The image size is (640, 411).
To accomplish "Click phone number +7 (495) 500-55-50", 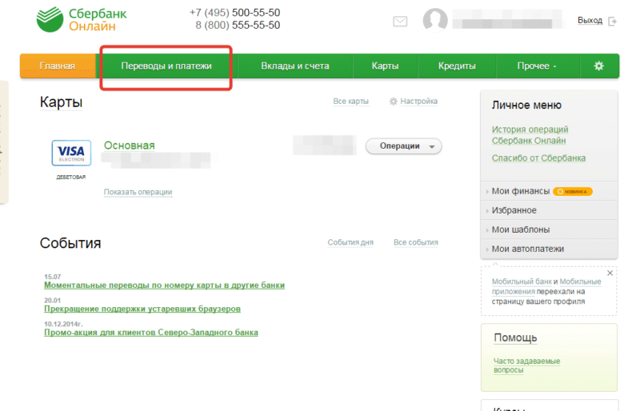I will coord(235,13).
